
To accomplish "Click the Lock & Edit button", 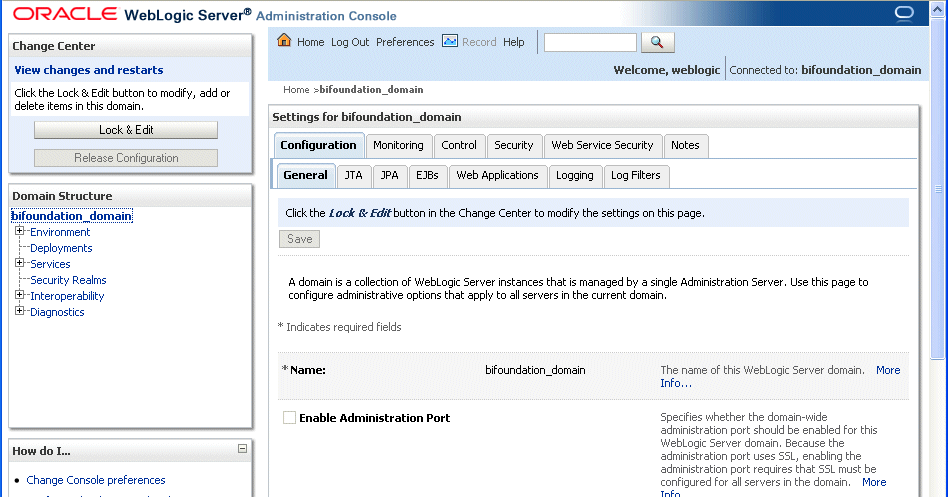I will pos(126,130).
